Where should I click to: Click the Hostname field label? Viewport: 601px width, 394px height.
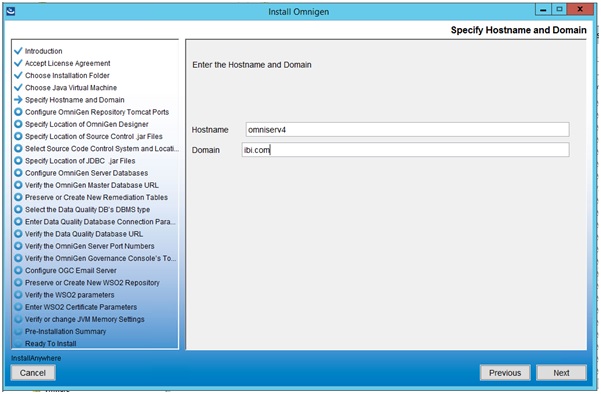210,130
